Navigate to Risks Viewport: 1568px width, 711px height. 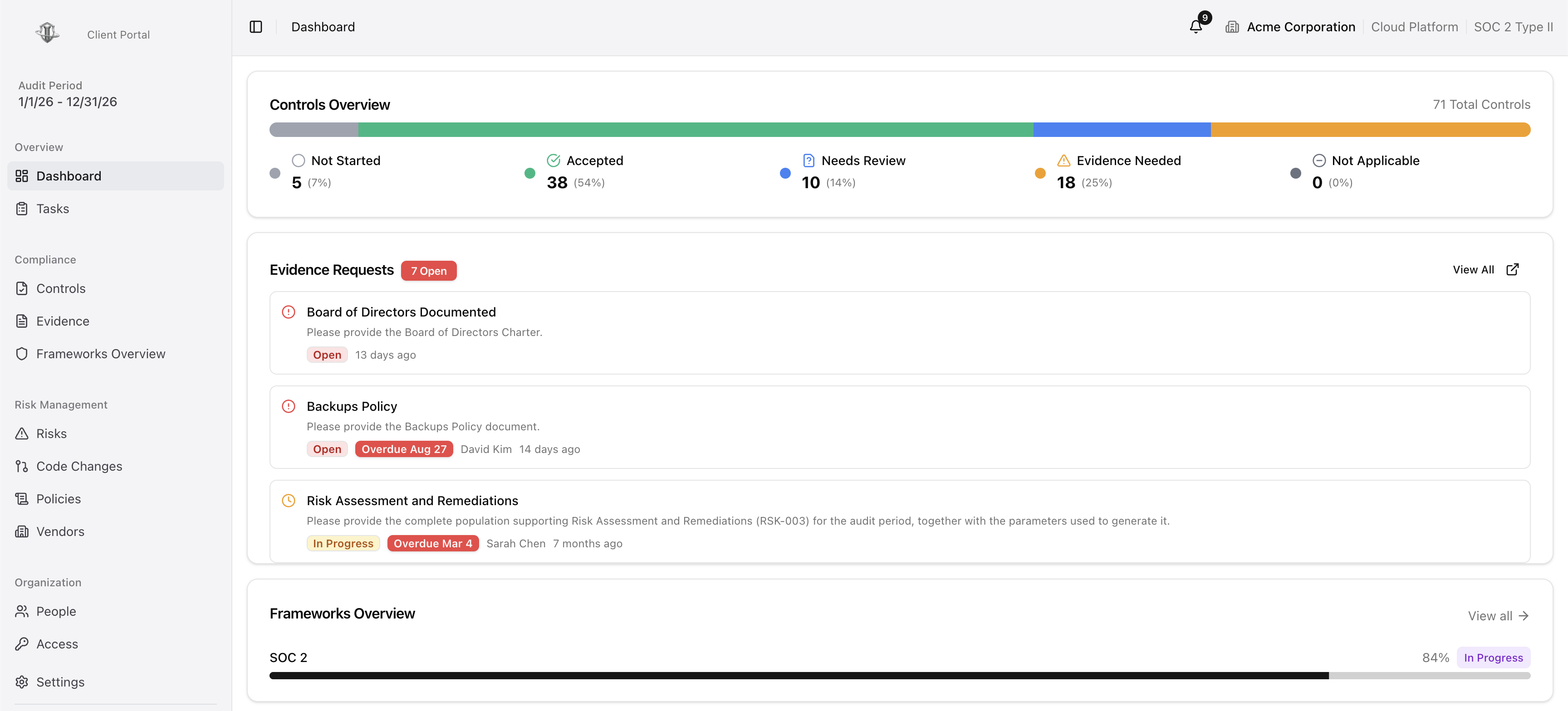[x=116, y=433]
